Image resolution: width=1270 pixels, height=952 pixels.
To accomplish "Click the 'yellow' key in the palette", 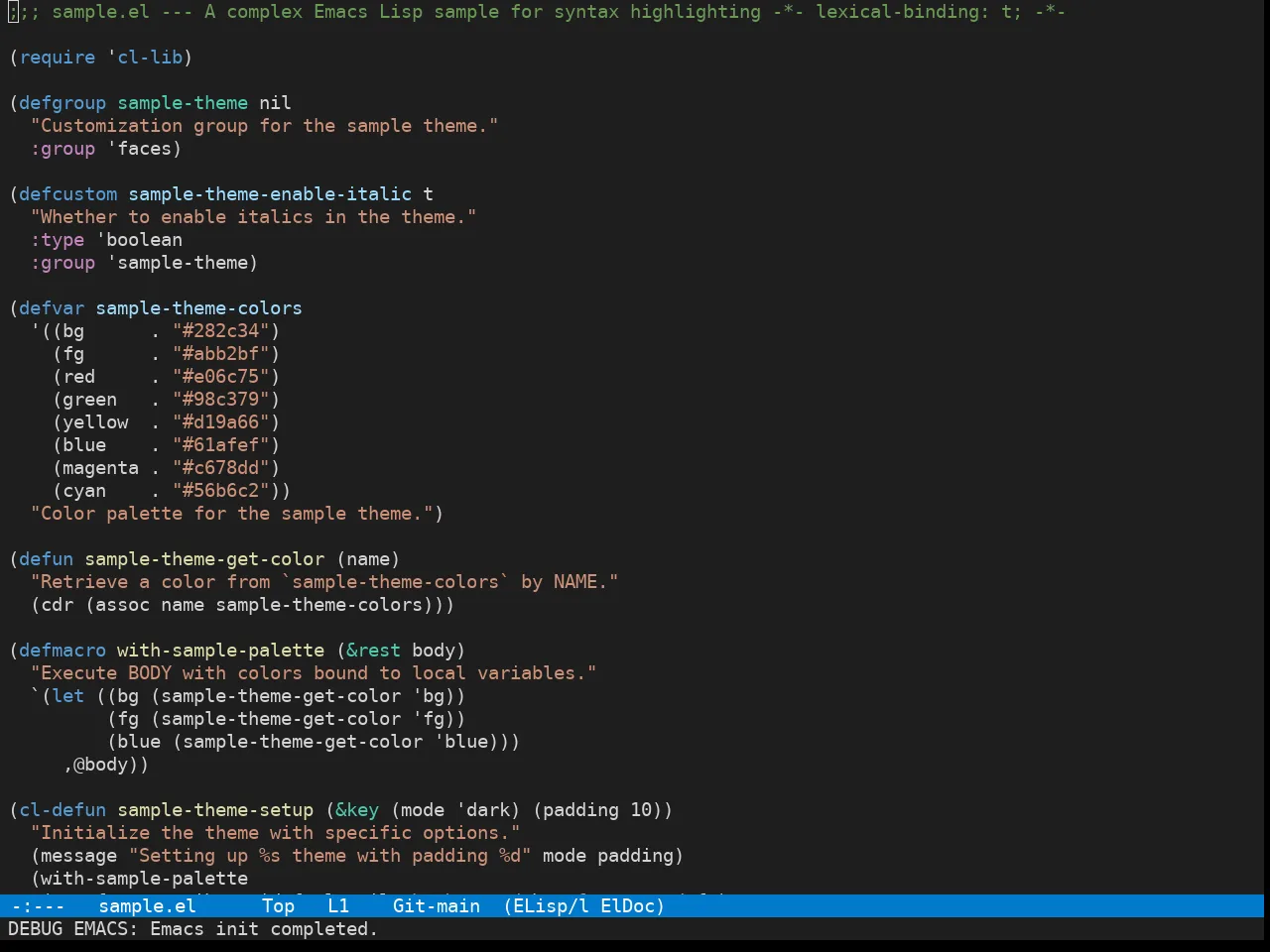I will 95,422.
